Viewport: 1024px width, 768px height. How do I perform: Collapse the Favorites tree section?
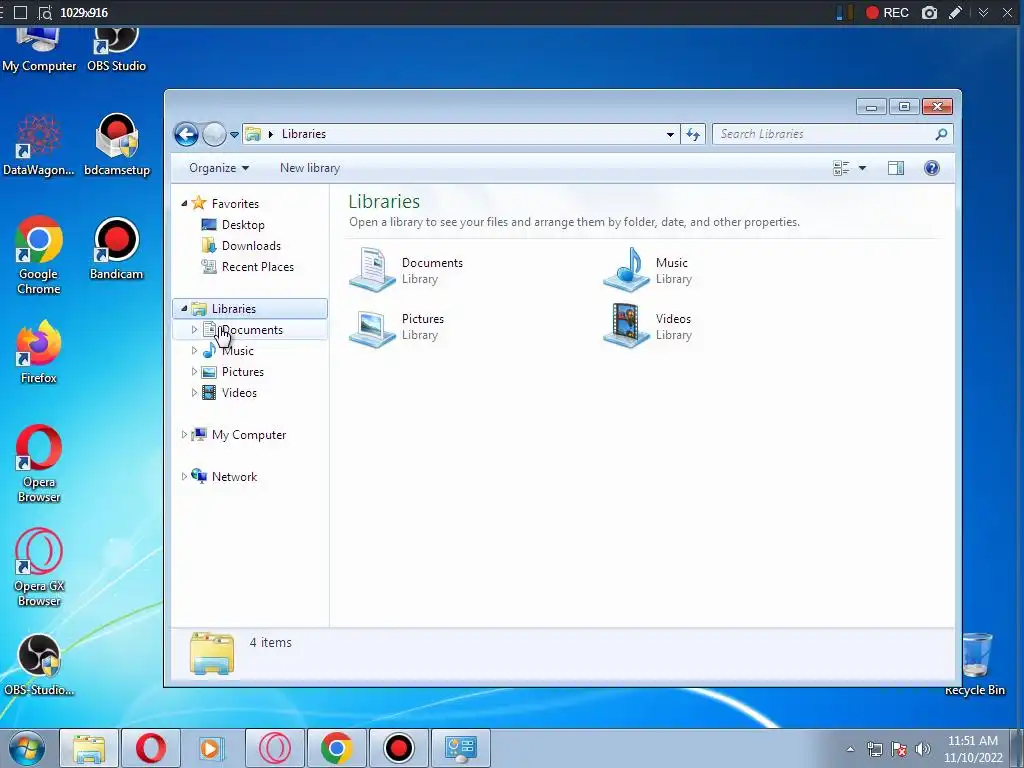click(184, 204)
